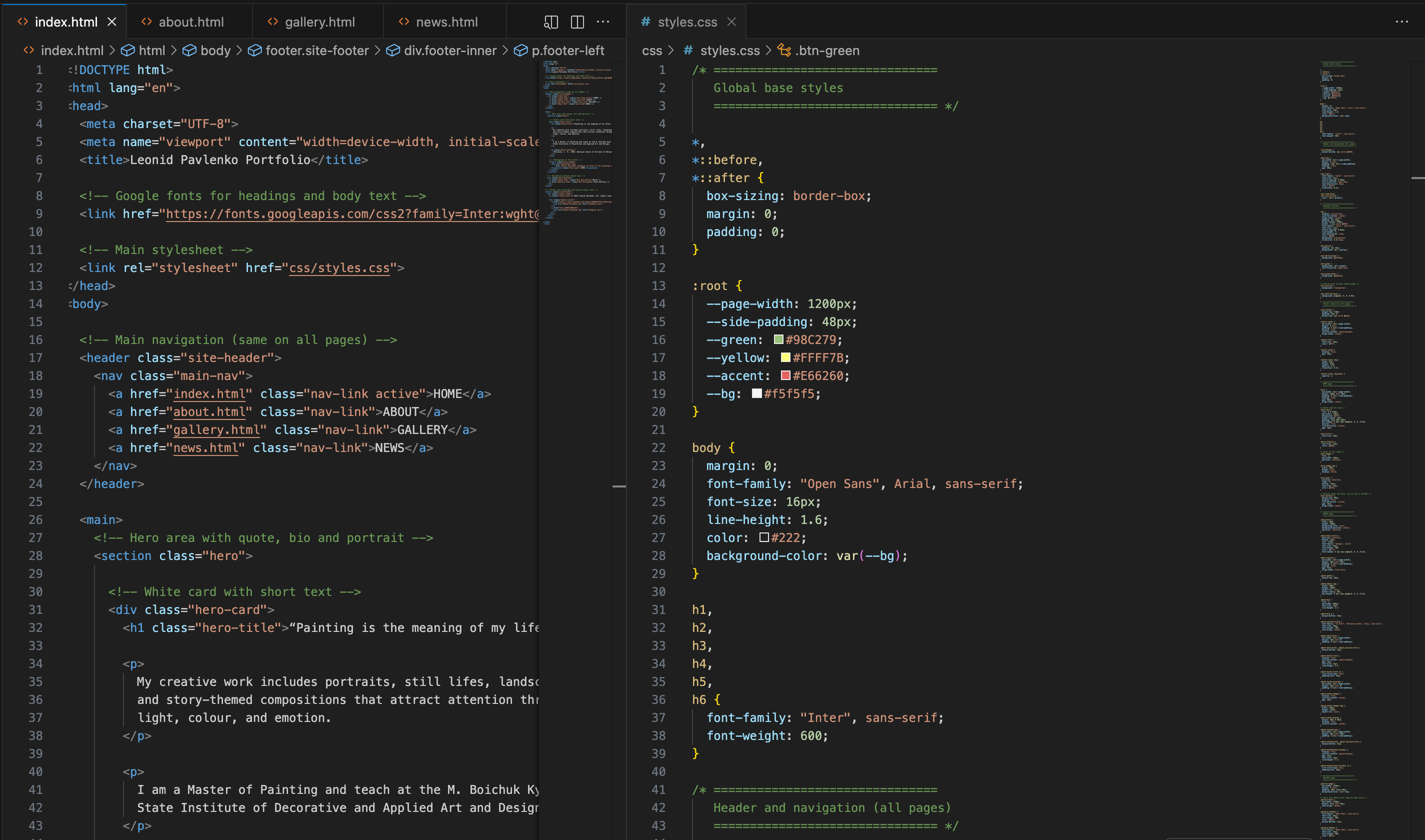Click the Split Editor Right icon
This screenshot has width=1425, height=840.
coord(577,22)
